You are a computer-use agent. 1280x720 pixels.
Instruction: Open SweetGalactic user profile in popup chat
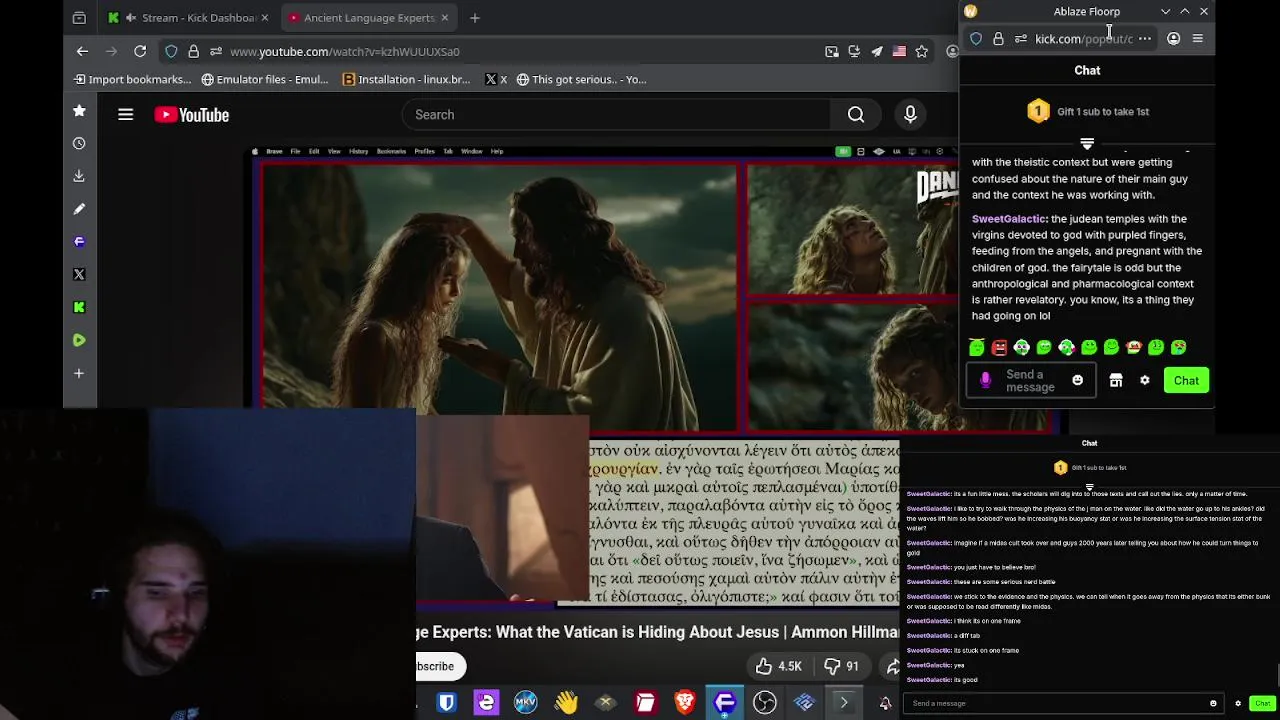click(1009, 219)
